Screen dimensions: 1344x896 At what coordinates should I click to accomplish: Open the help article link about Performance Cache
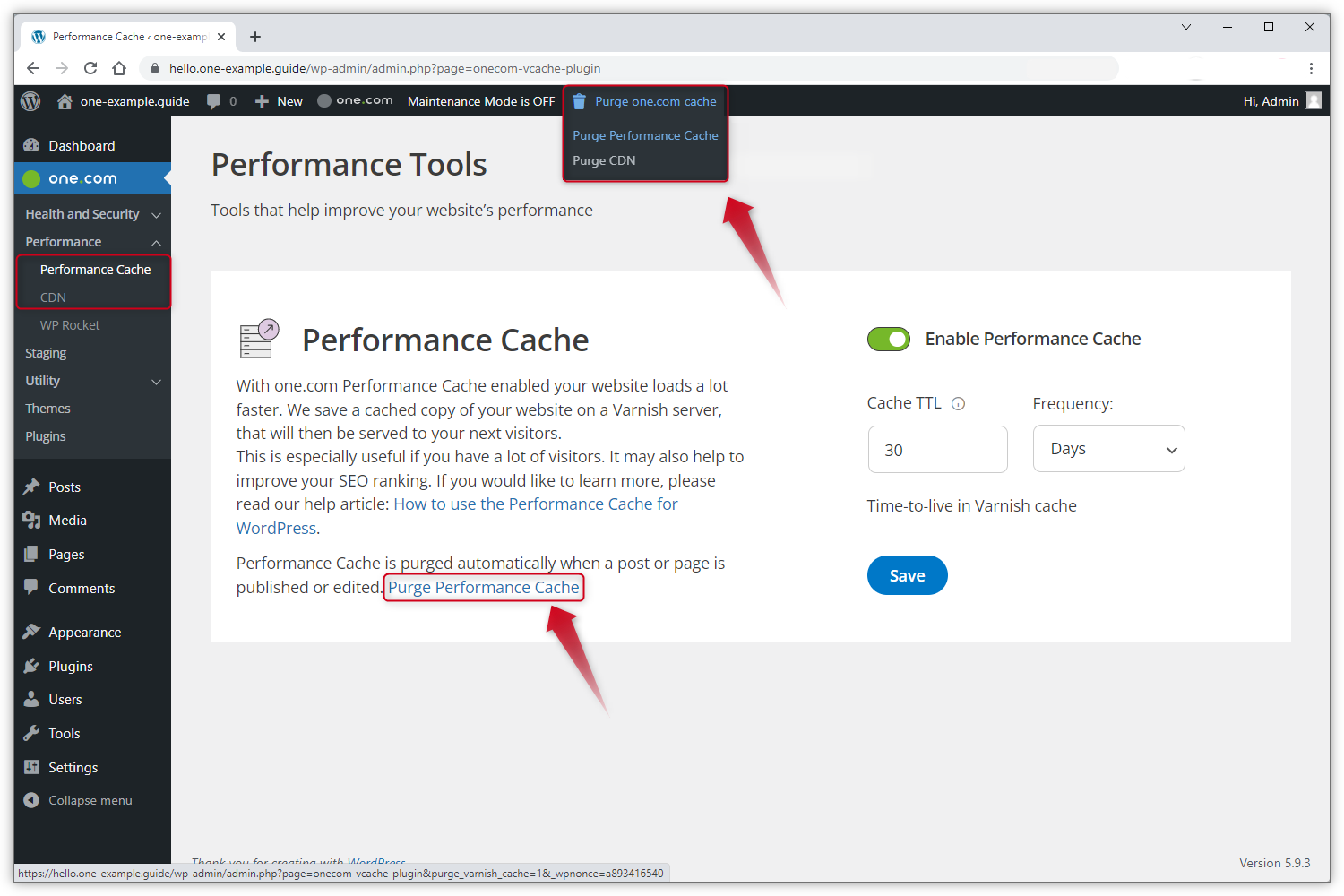click(535, 504)
